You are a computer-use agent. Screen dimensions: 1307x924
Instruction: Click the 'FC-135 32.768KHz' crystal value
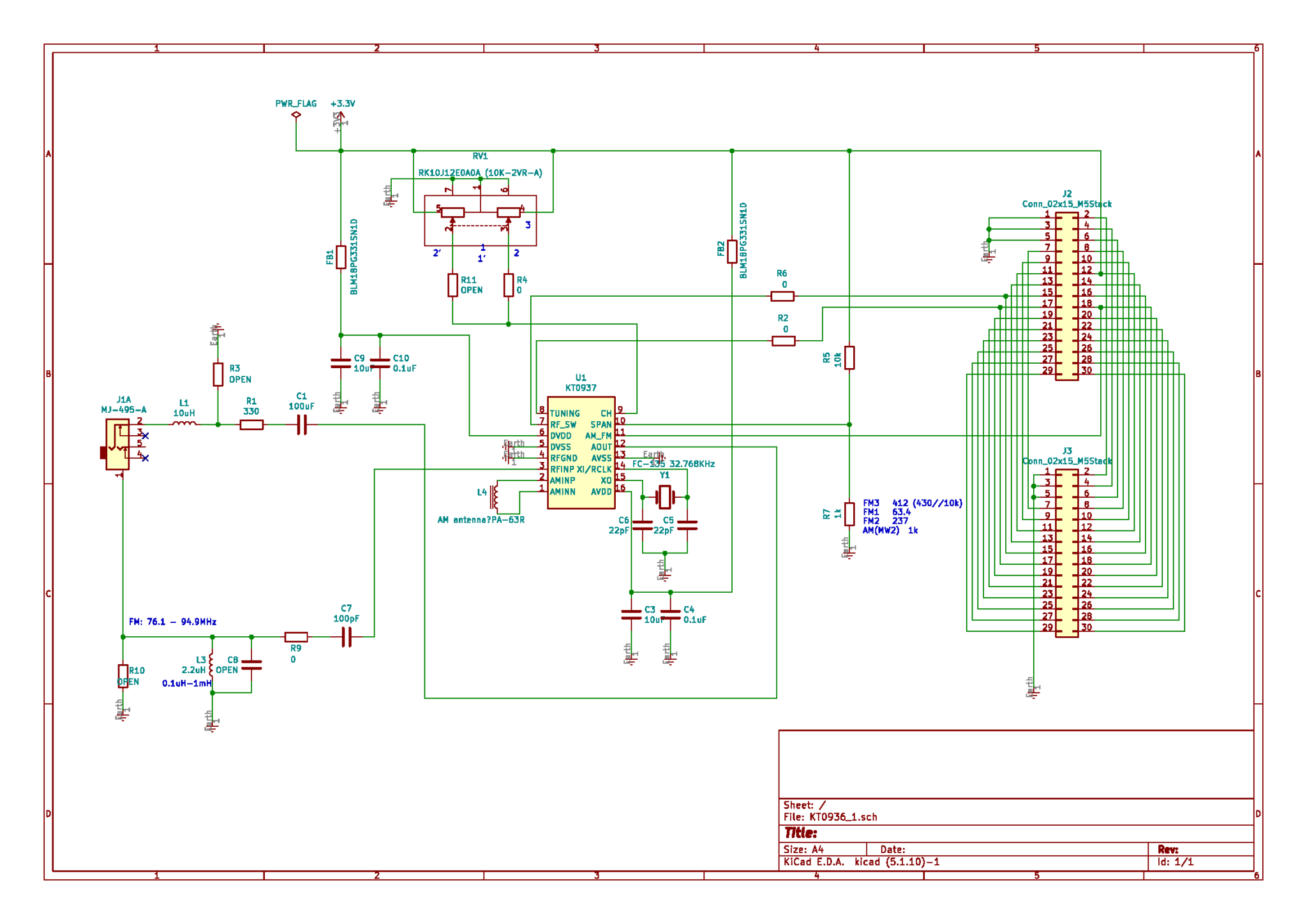pos(673,464)
